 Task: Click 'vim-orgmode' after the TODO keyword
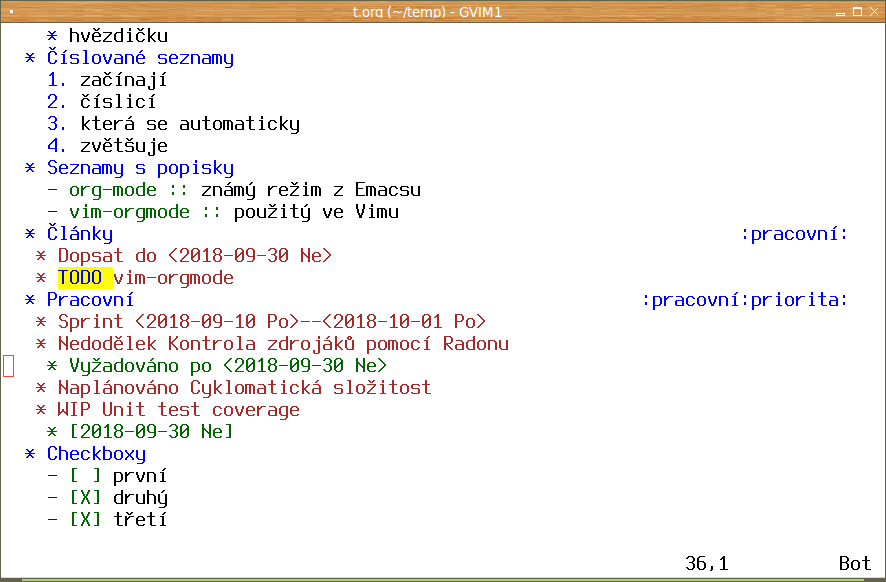coord(173,277)
